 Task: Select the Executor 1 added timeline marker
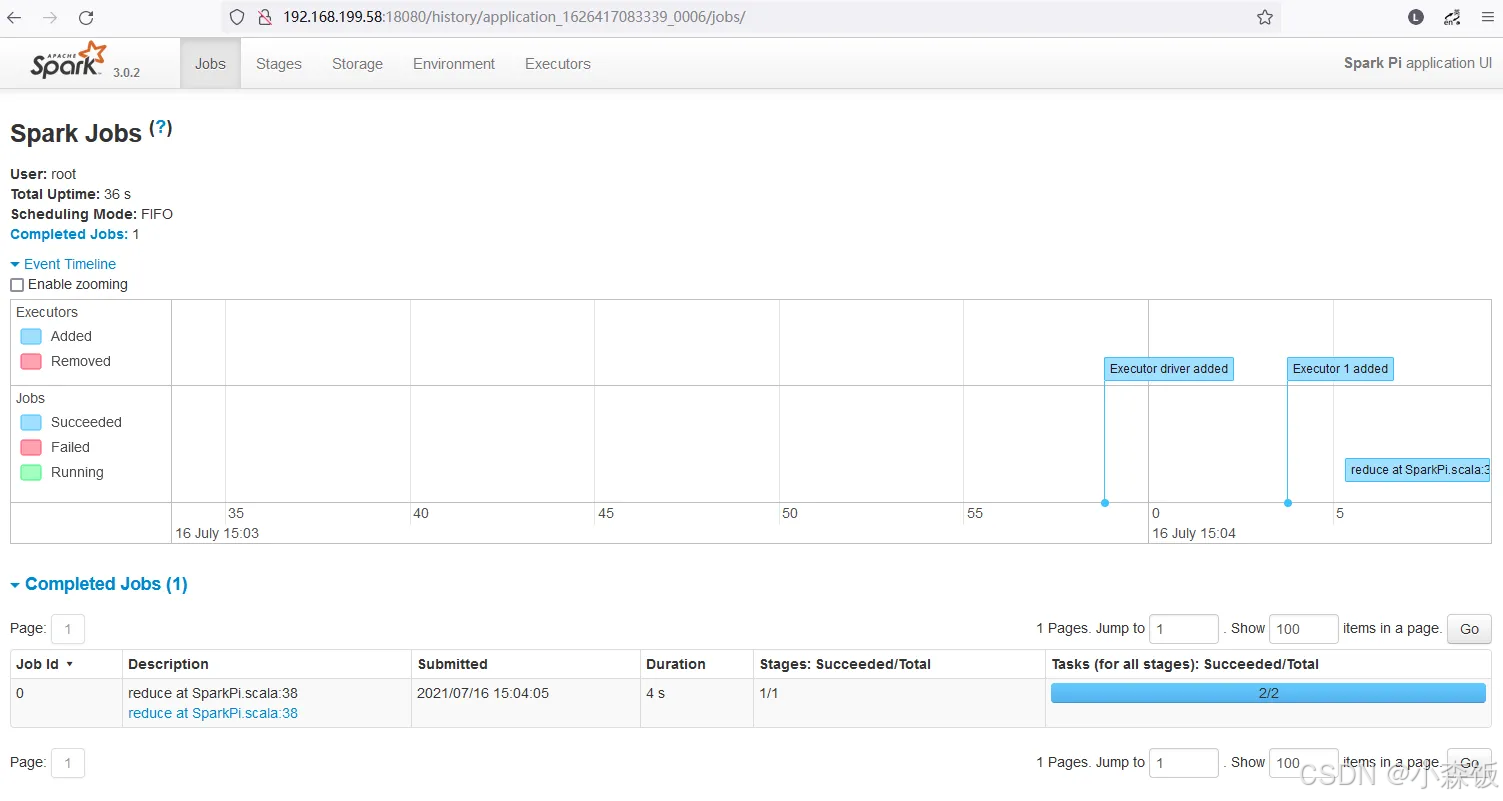pyautogui.click(x=1340, y=369)
